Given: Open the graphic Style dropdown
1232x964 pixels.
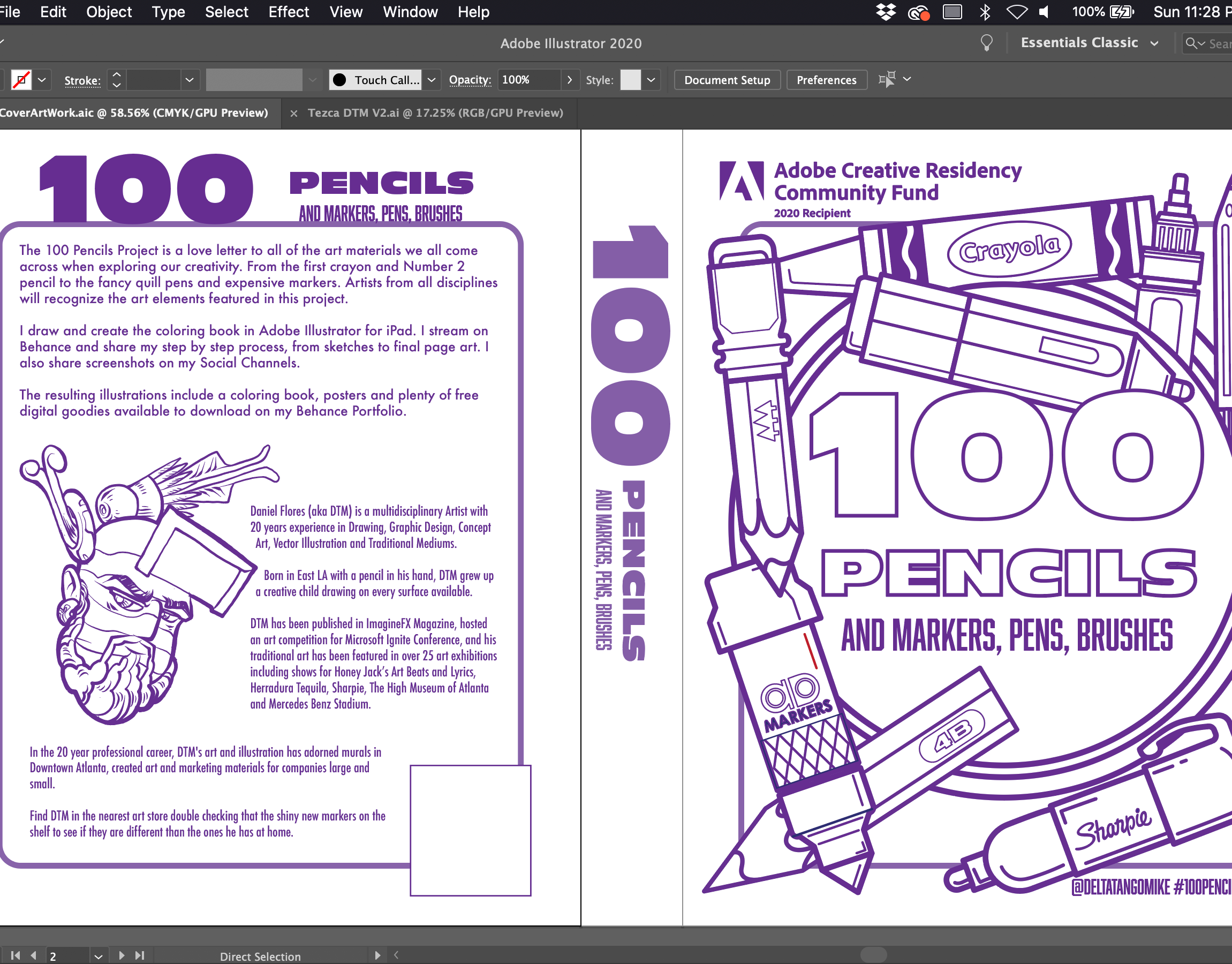Looking at the screenshot, I should 651,80.
